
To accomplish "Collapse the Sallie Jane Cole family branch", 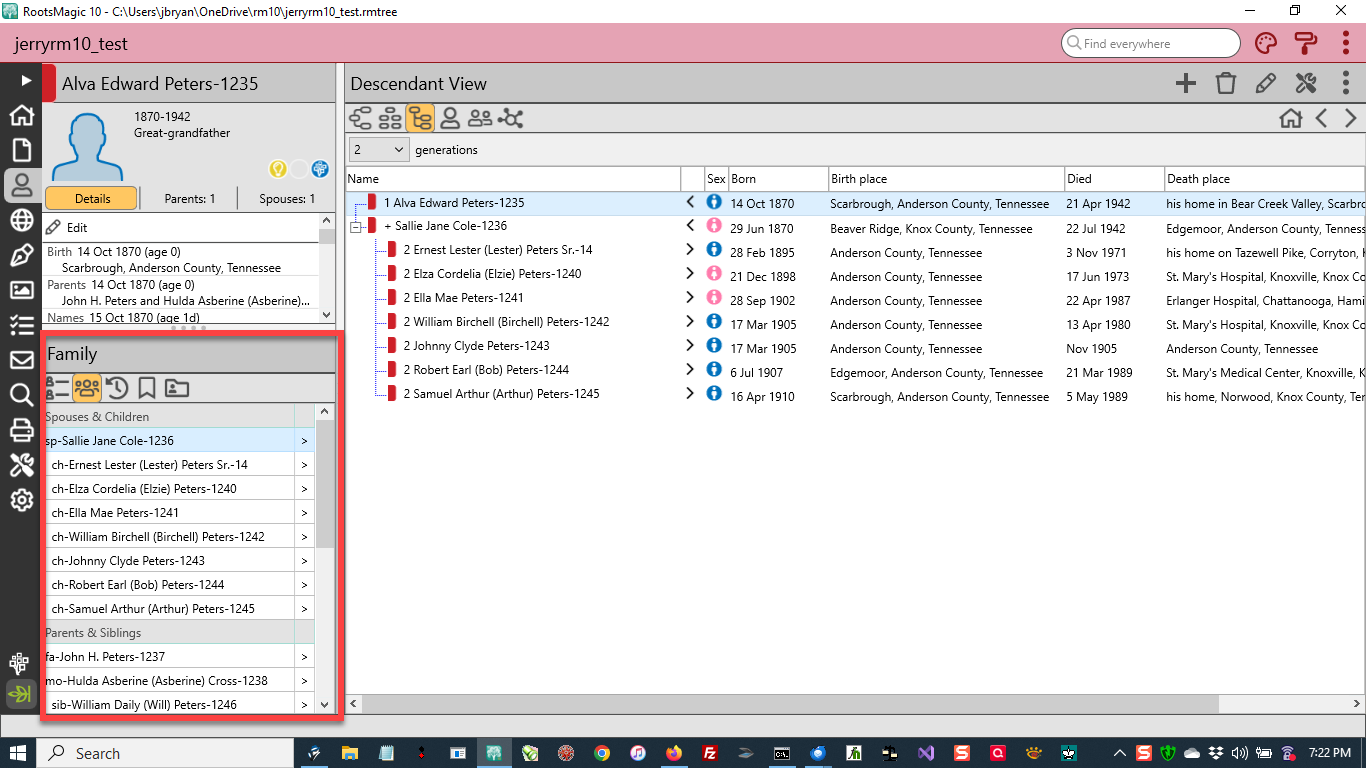I will pos(355,227).
